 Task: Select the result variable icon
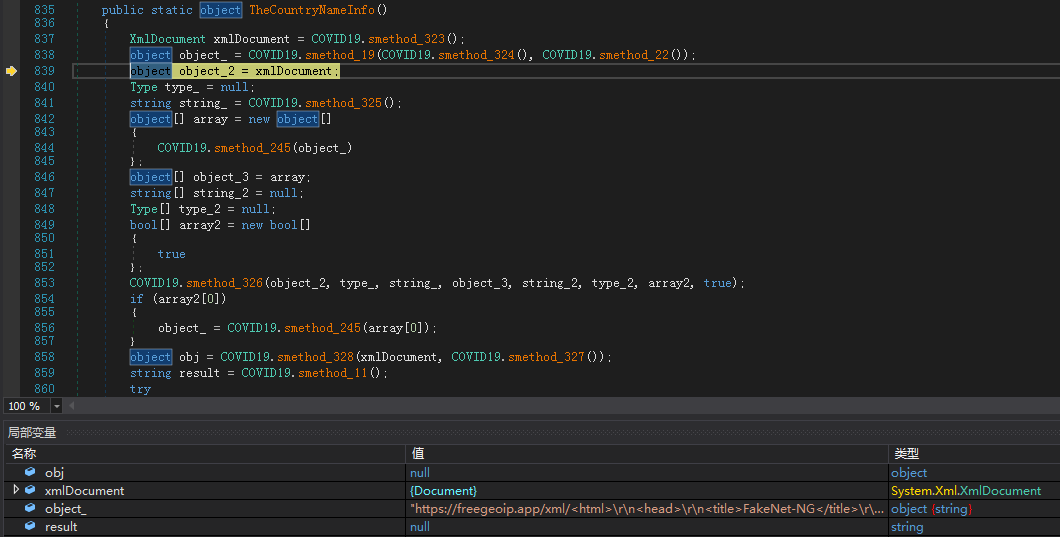point(30,526)
